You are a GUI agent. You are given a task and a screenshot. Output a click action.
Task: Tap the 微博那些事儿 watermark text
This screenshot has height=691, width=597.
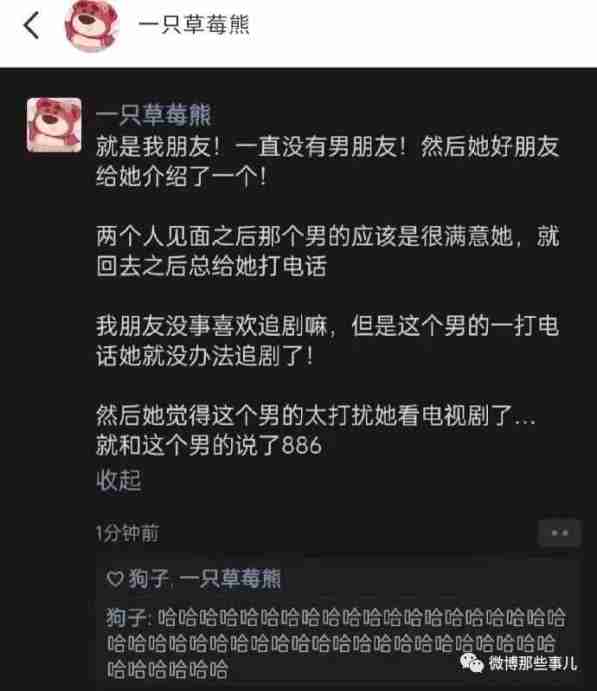pyautogui.click(x=533, y=663)
